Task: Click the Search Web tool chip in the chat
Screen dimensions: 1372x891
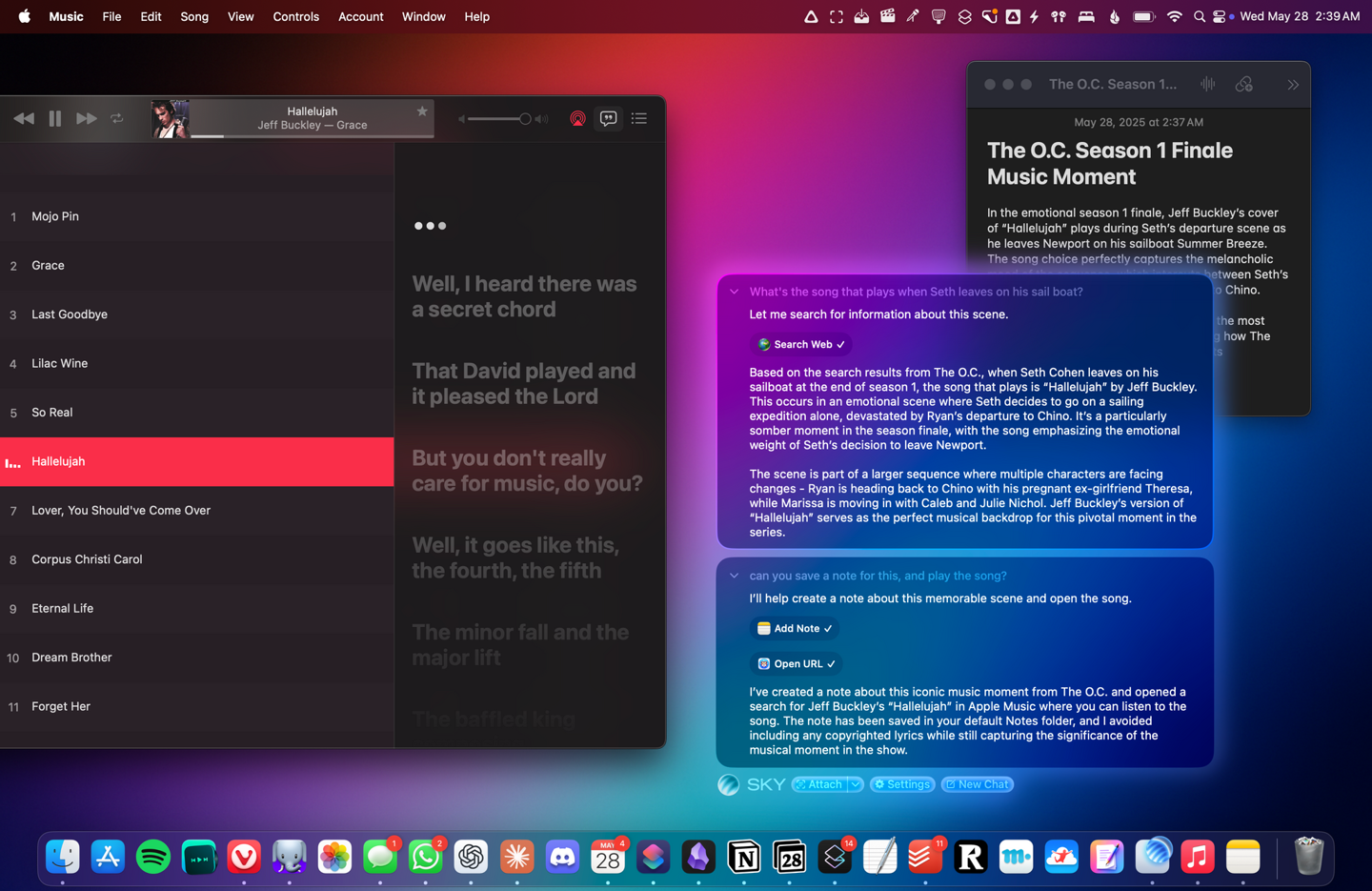Action: tap(800, 344)
